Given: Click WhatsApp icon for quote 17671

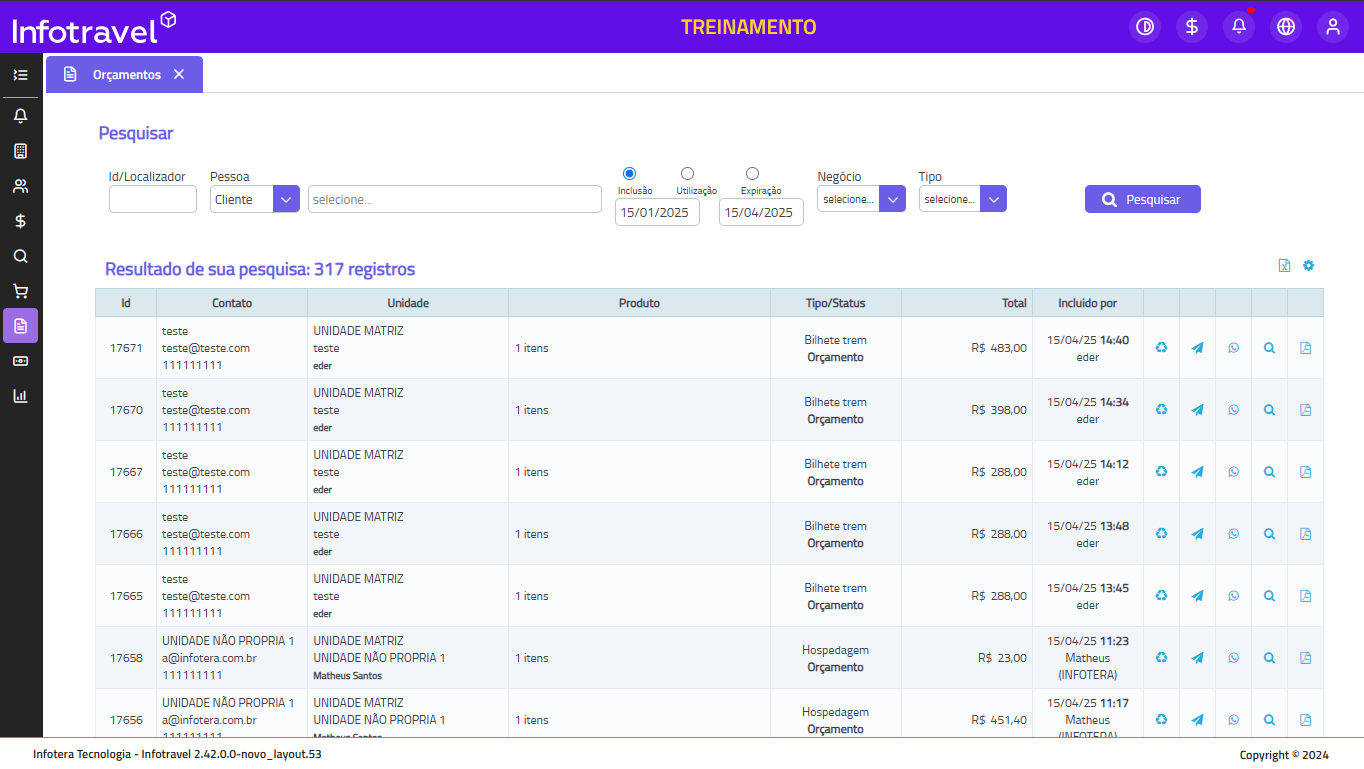Looking at the screenshot, I should tap(1233, 348).
